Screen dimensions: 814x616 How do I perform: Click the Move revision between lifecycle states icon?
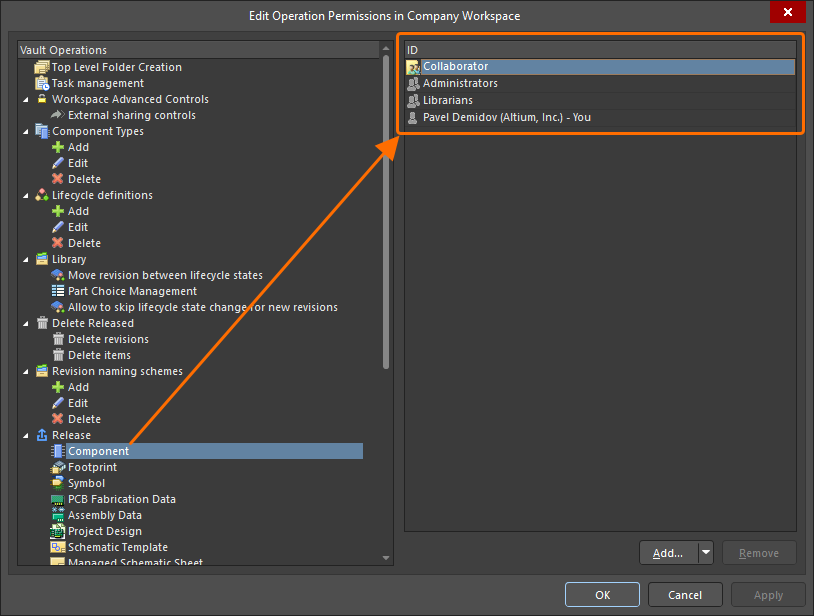[x=58, y=275]
